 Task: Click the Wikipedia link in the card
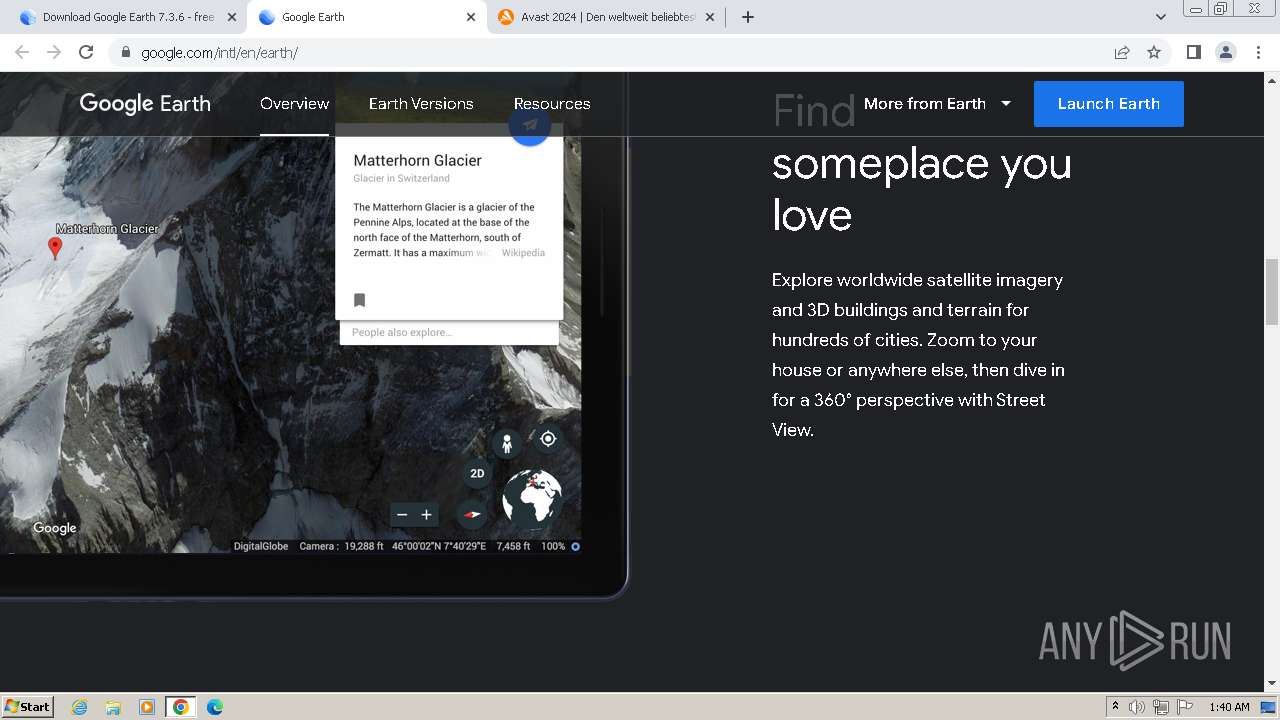pyautogui.click(x=523, y=253)
